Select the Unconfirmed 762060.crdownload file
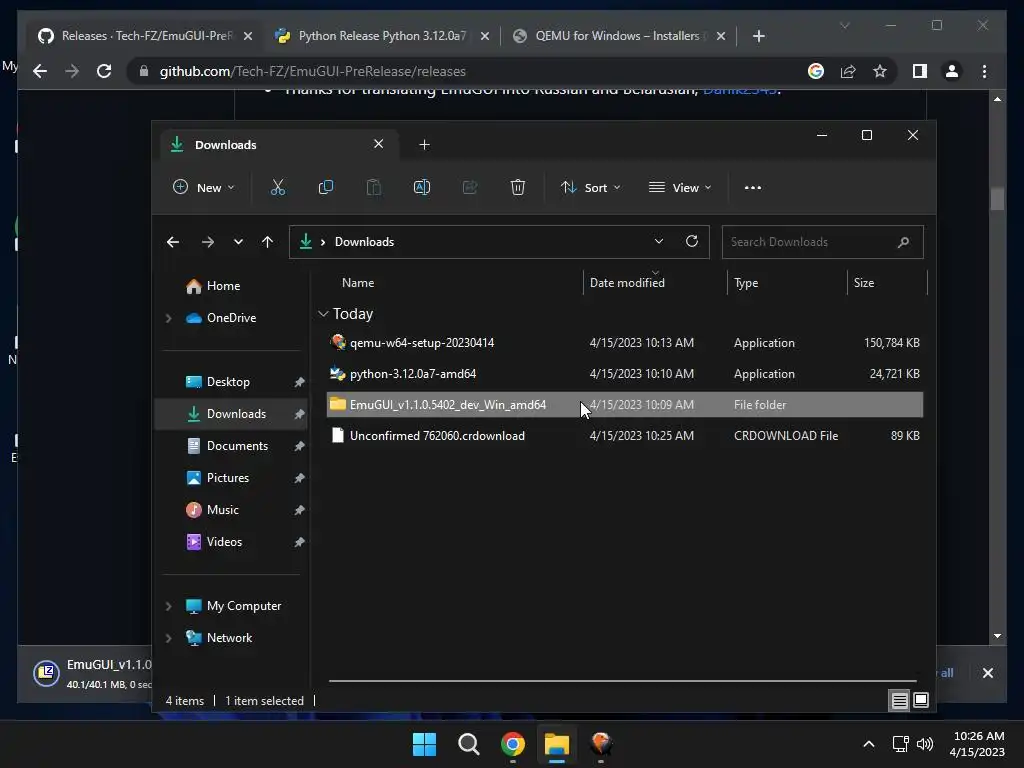Image resolution: width=1024 pixels, height=768 pixels. [x=624, y=436]
